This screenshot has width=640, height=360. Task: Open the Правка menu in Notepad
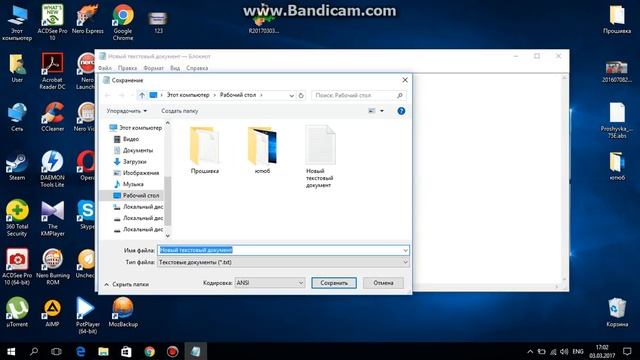(127, 68)
